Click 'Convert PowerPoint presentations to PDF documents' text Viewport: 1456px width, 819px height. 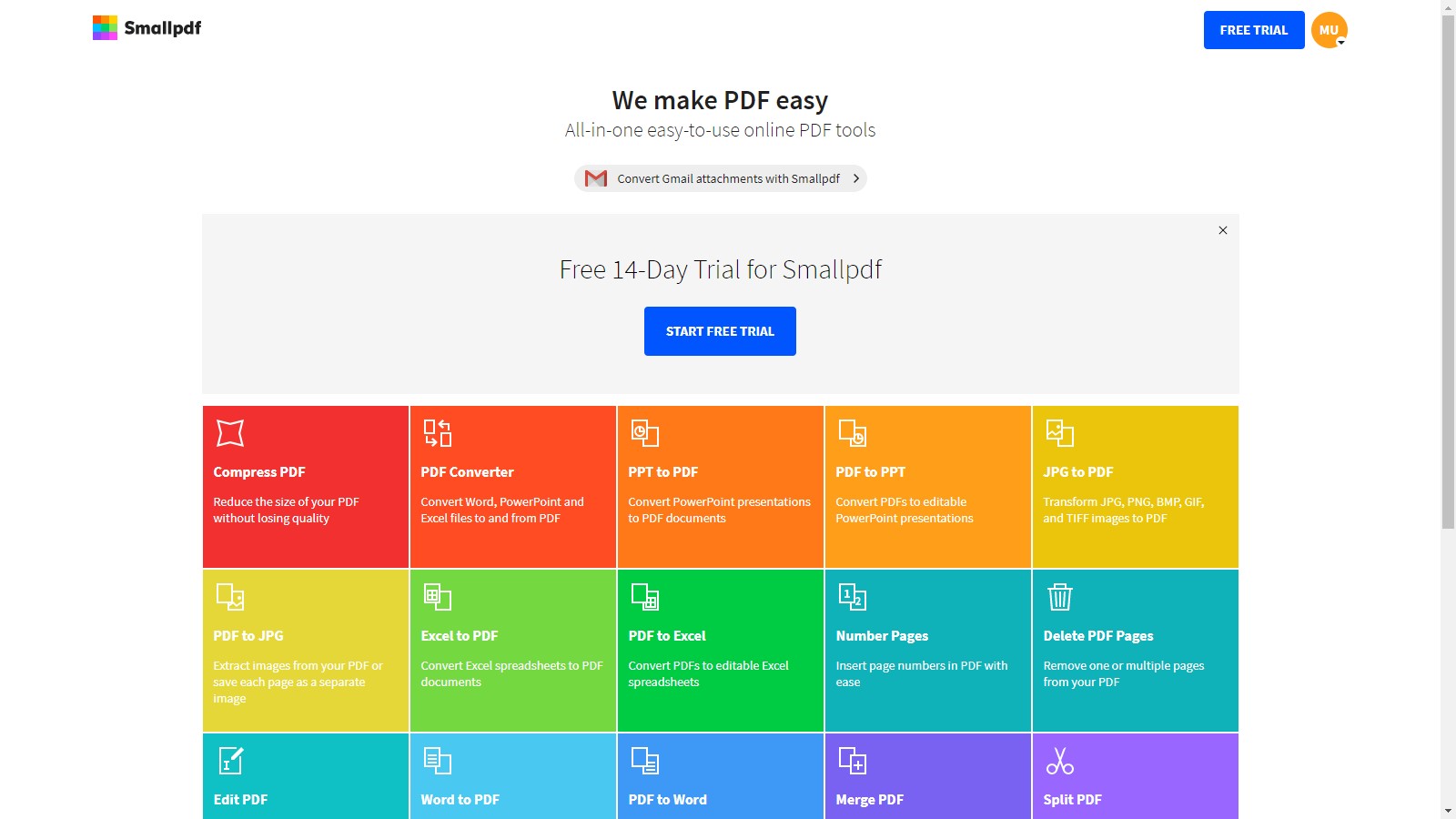pos(719,510)
